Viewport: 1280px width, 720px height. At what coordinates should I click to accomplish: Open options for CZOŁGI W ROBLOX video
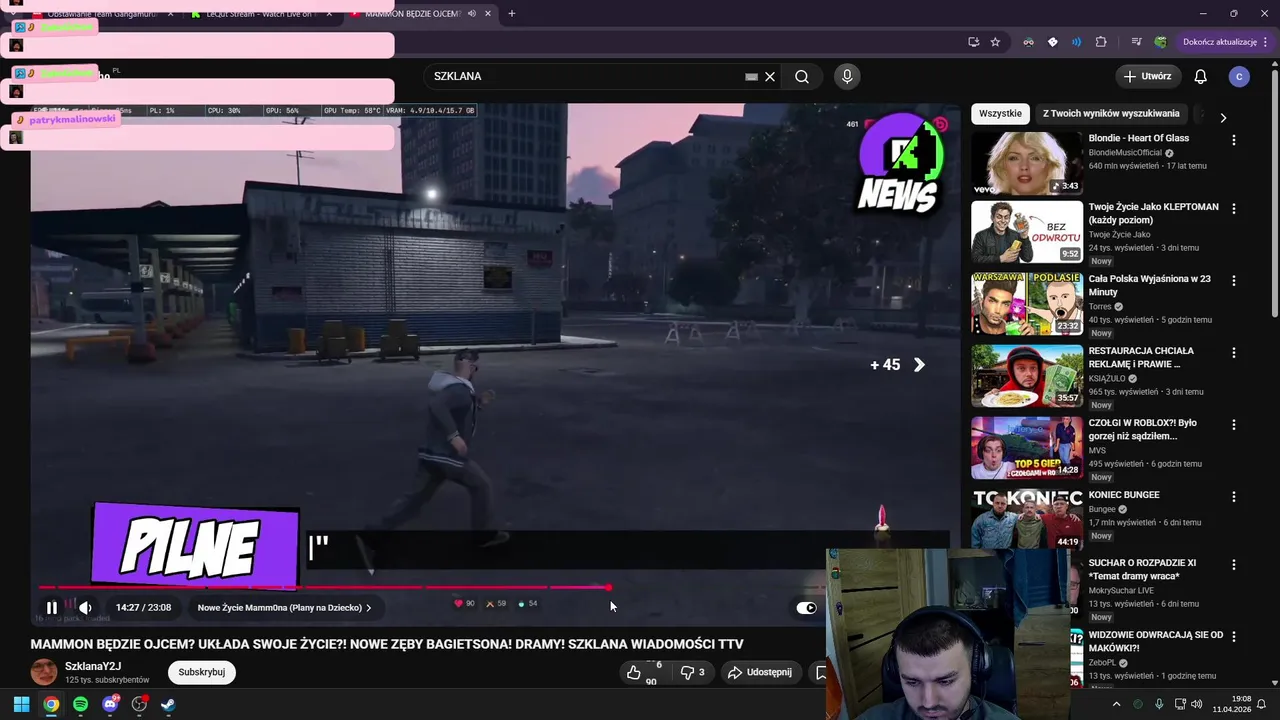1233,425
